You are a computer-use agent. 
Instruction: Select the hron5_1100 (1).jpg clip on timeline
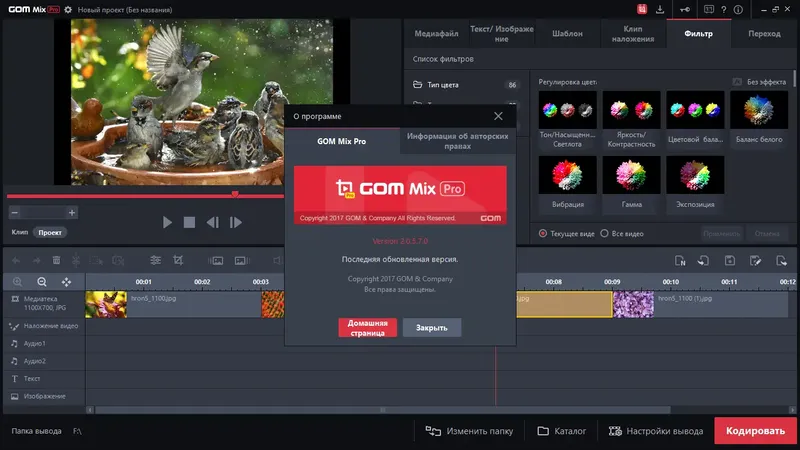[700, 304]
